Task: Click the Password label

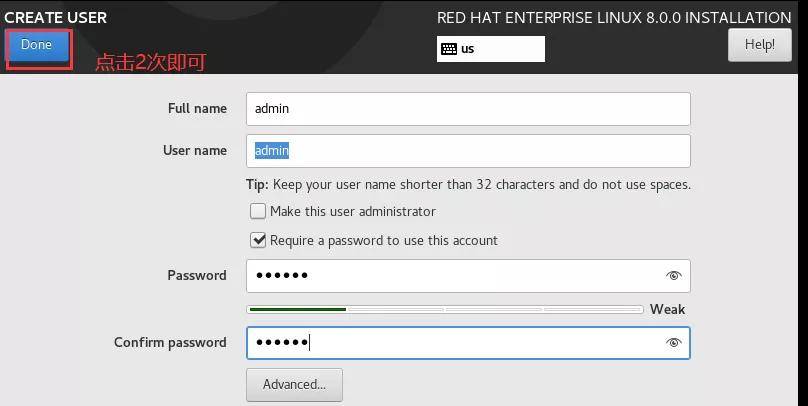Action: (x=197, y=275)
